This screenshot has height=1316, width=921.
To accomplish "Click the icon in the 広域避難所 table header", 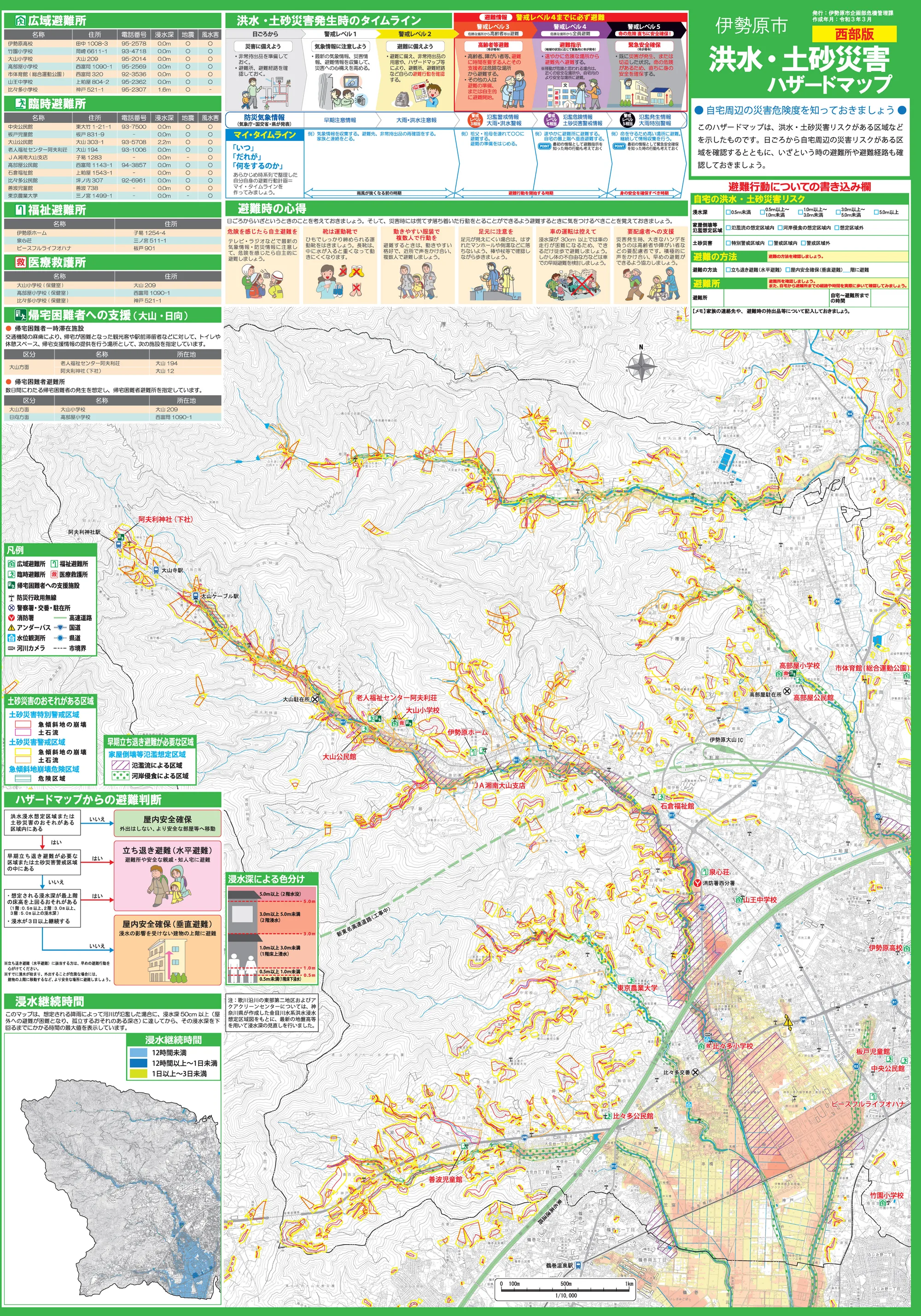I will click(x=20, y=21).
